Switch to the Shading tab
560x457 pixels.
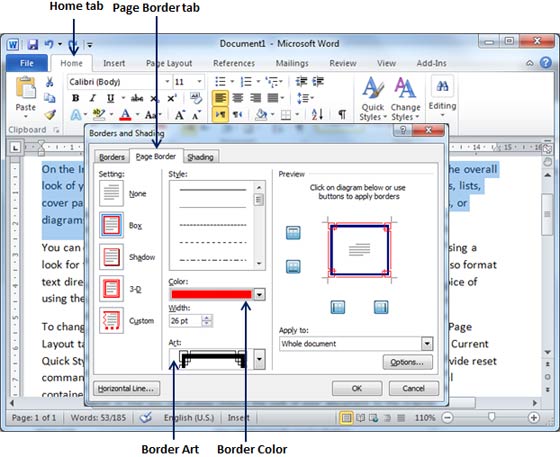[x=200, y=157]
